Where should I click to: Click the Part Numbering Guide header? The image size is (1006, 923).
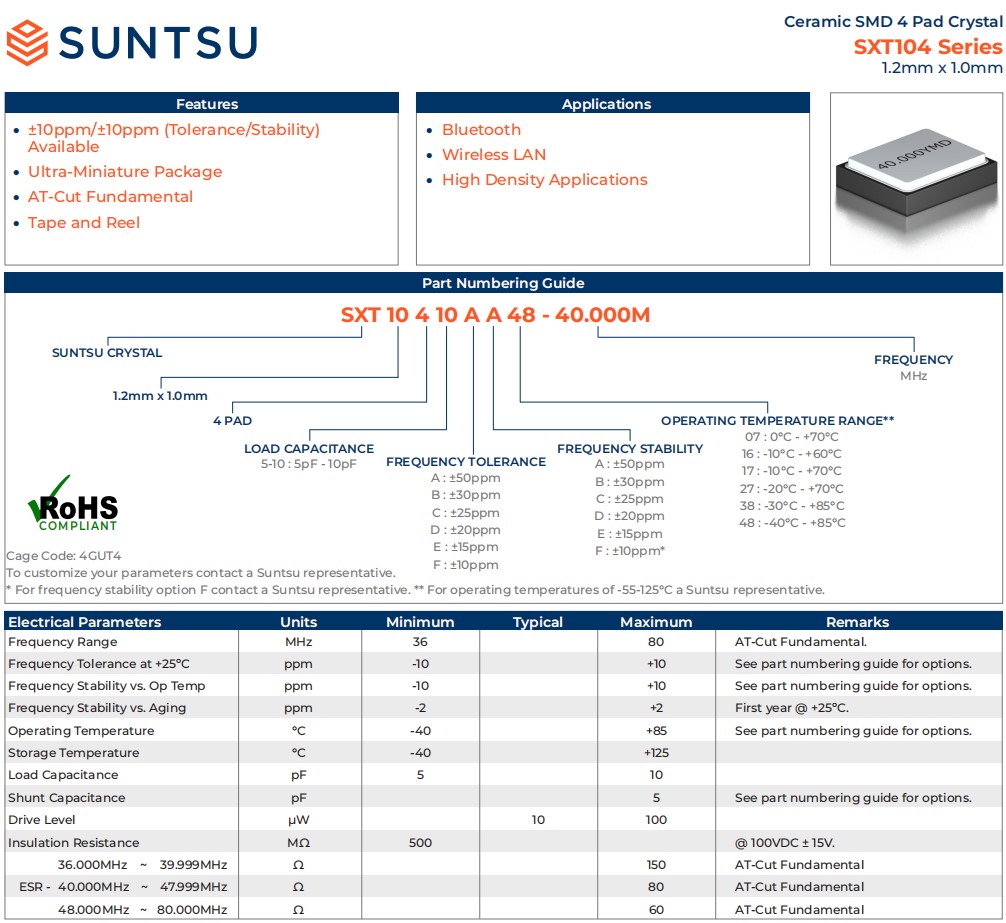coord(503,283)
